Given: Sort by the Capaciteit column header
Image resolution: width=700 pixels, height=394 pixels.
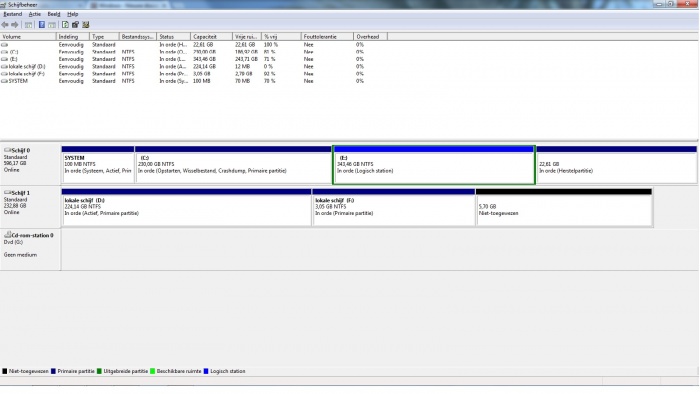Looking at the screenshot, I should pos(212,37).
